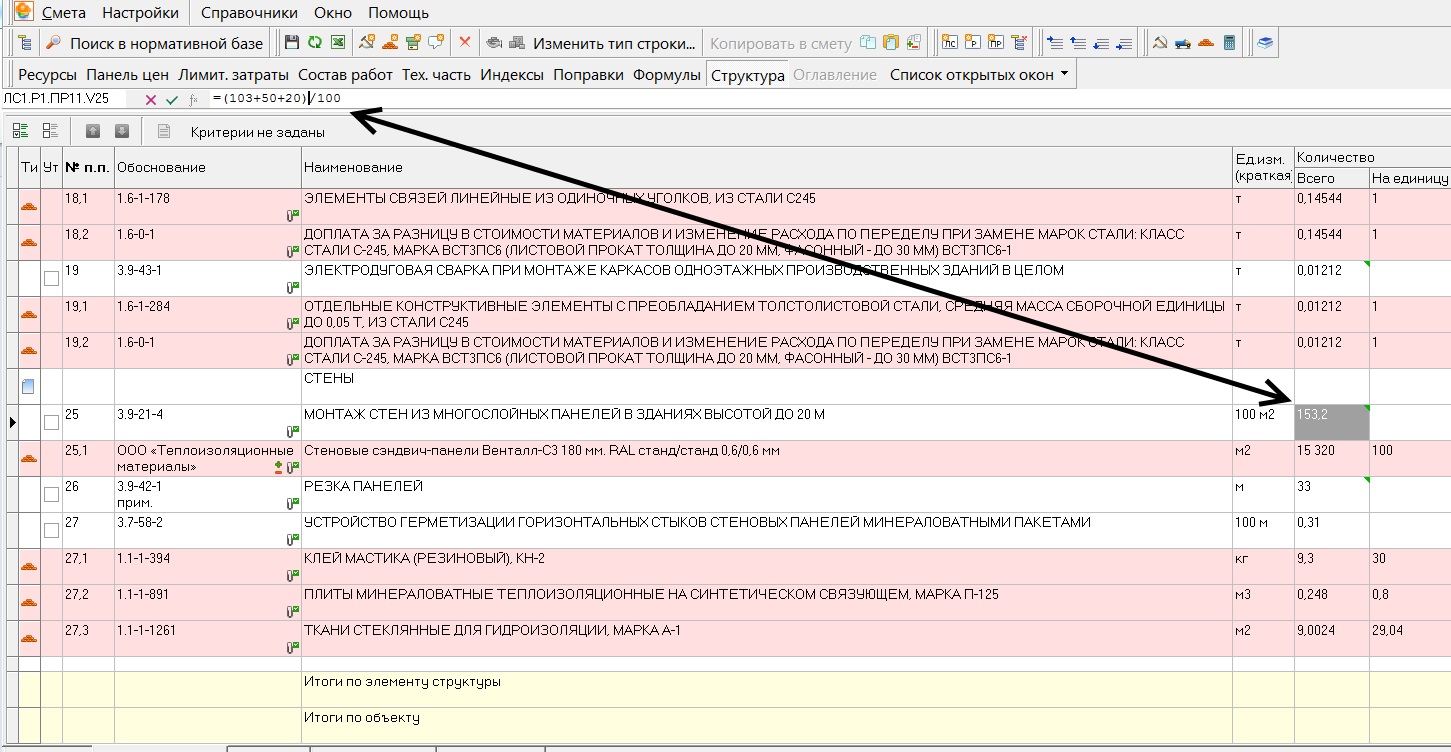
Task: Click the move up arrow button
Action: coord(93,131)
